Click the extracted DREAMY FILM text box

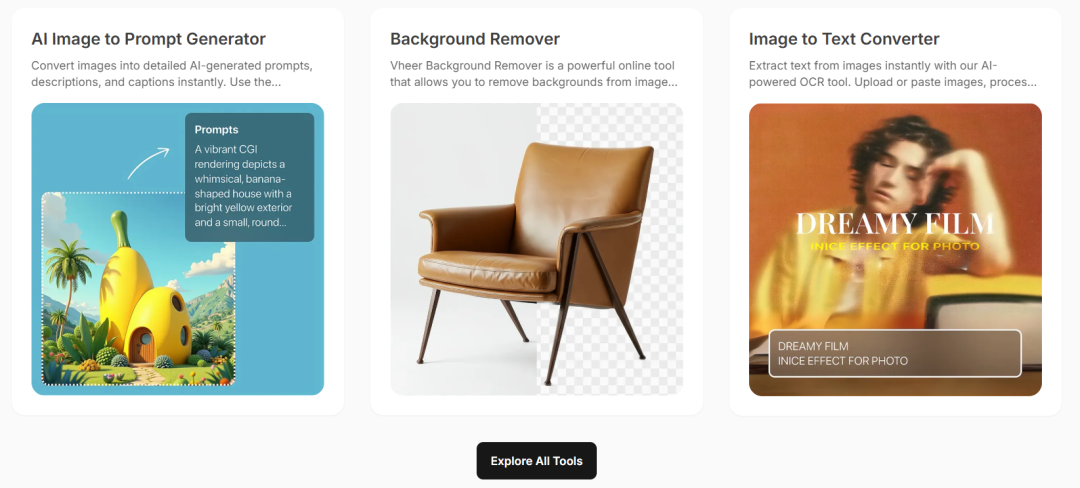click(895, 354)
